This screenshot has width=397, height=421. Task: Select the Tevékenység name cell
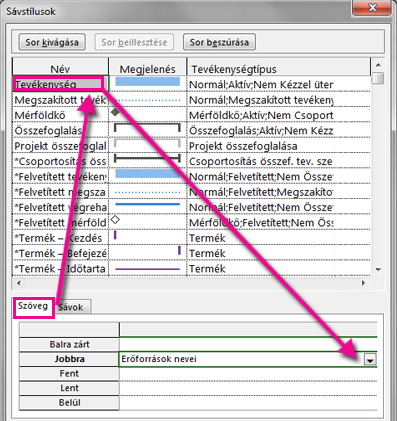[60, 84]
